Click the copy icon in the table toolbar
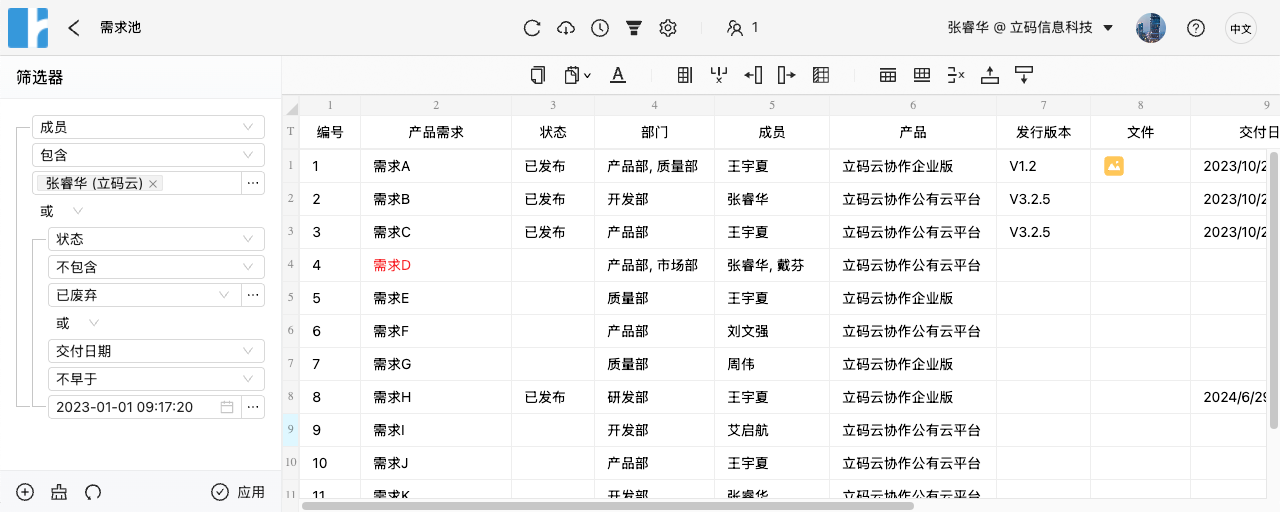The image size is (1280, 512). point(538,75)
